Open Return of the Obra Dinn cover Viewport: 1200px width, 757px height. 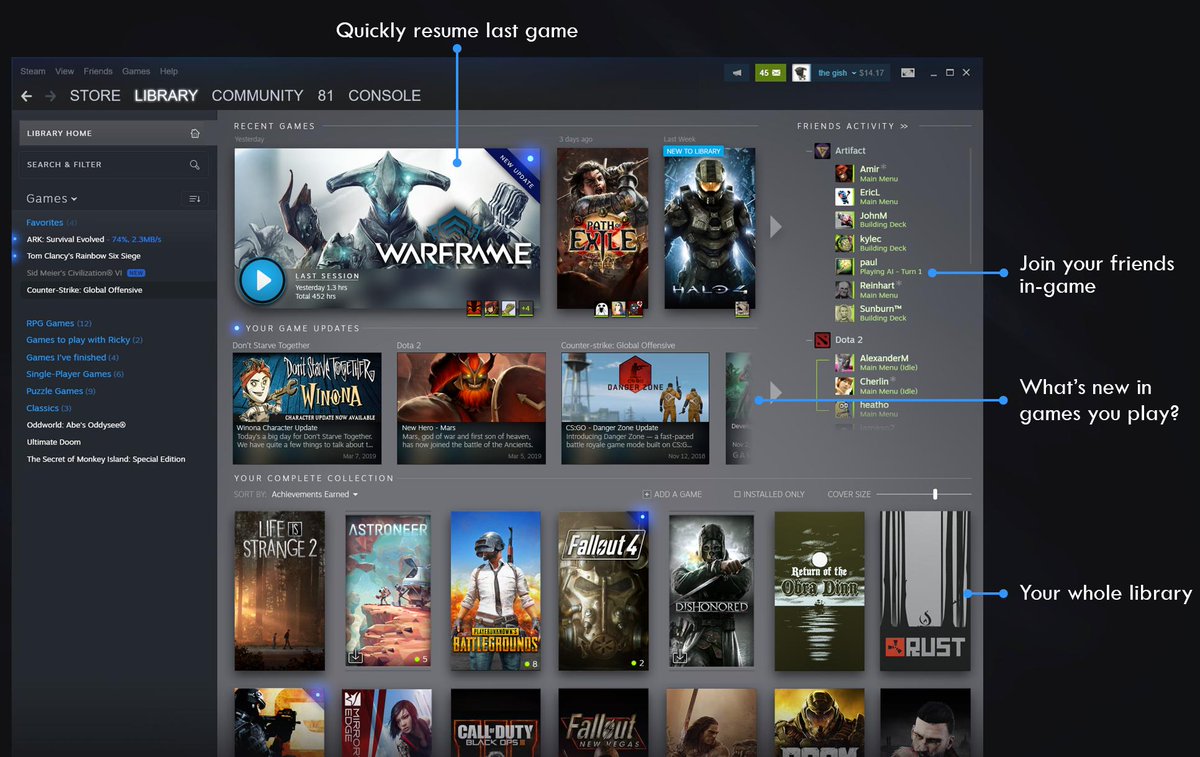point(820,591)
